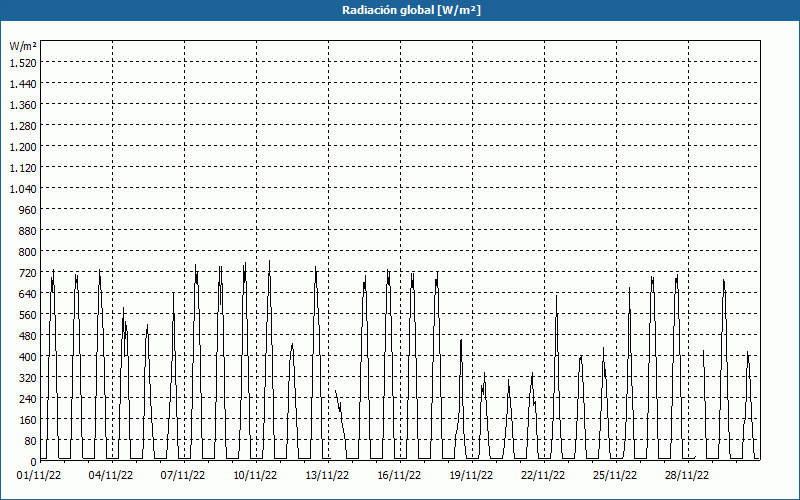Screen dimensions: 800x500
Task: Select the 04/11/22 date label
Action: [x=111, y=476]
